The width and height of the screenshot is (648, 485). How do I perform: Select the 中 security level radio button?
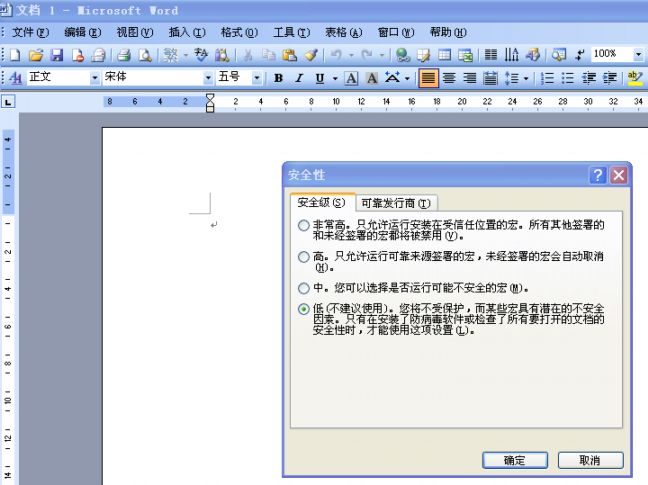(303, 288)
